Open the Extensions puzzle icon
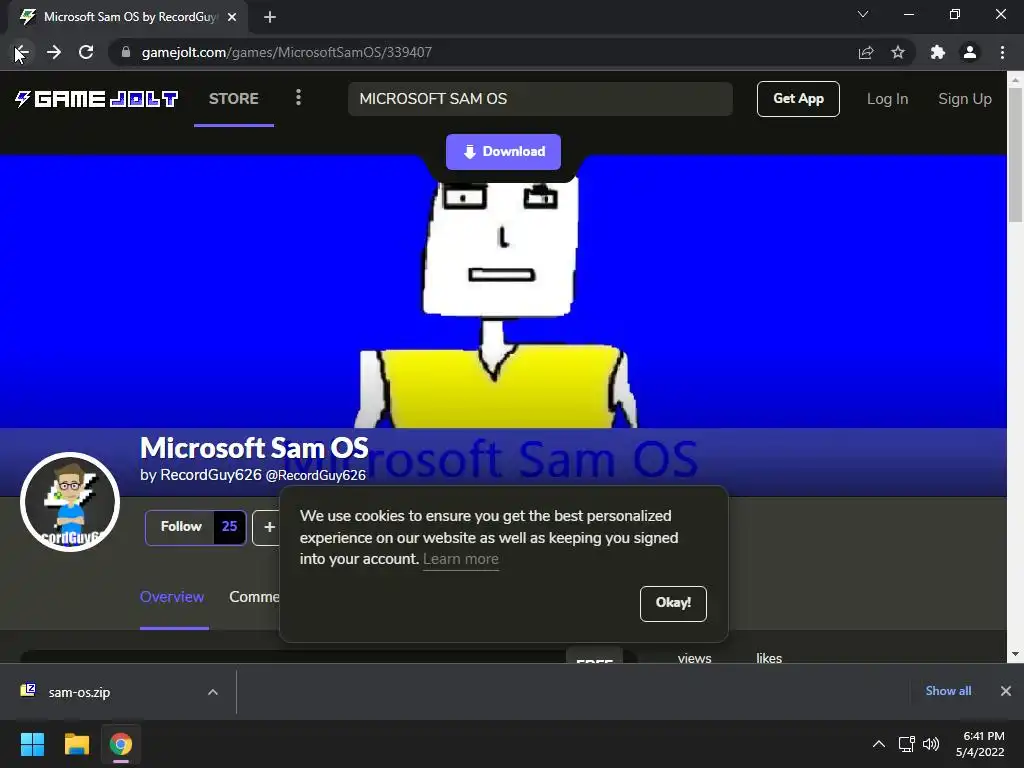 (938, 52)
